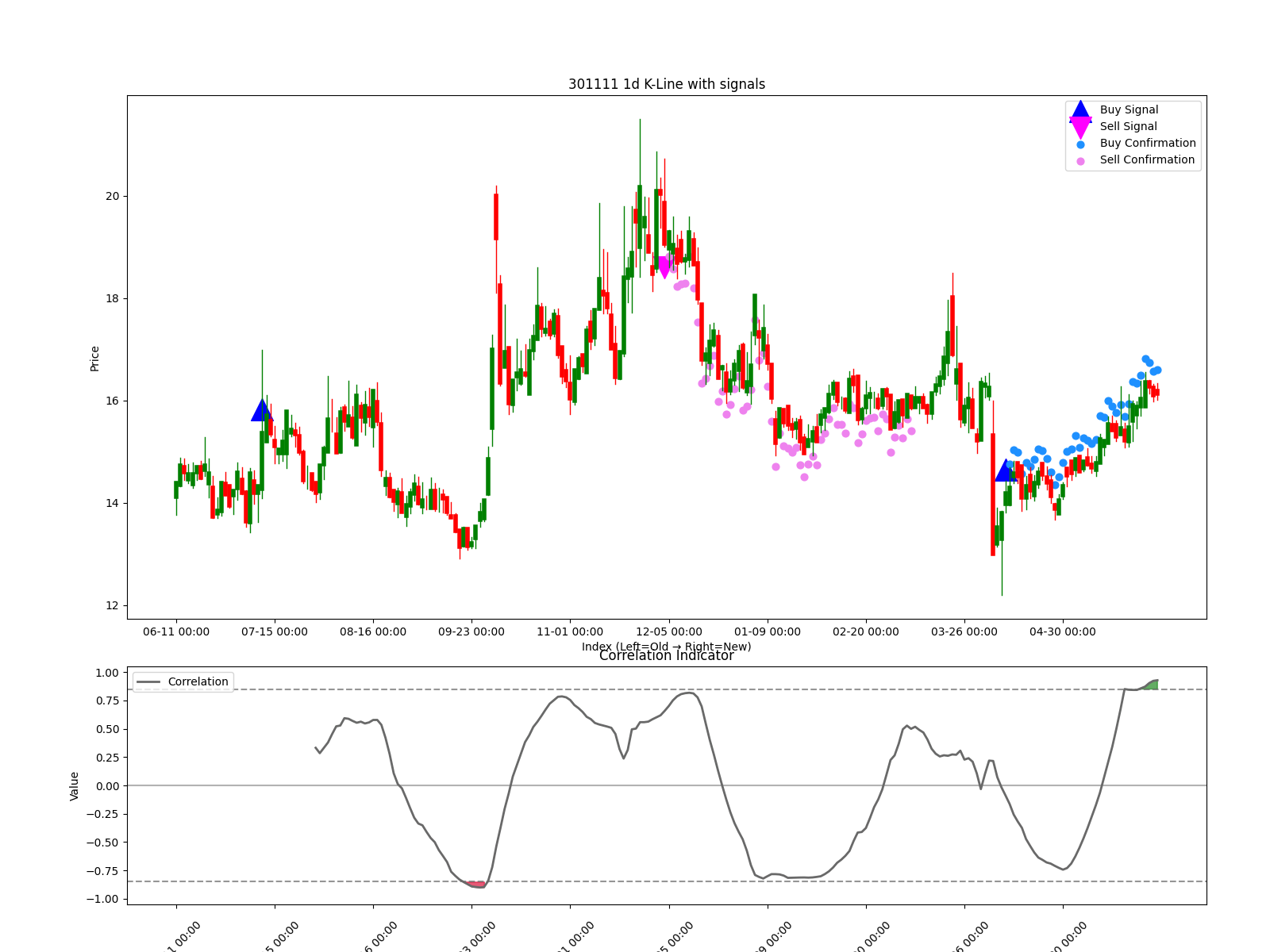Click the price axis tick 14

[112, 503]
